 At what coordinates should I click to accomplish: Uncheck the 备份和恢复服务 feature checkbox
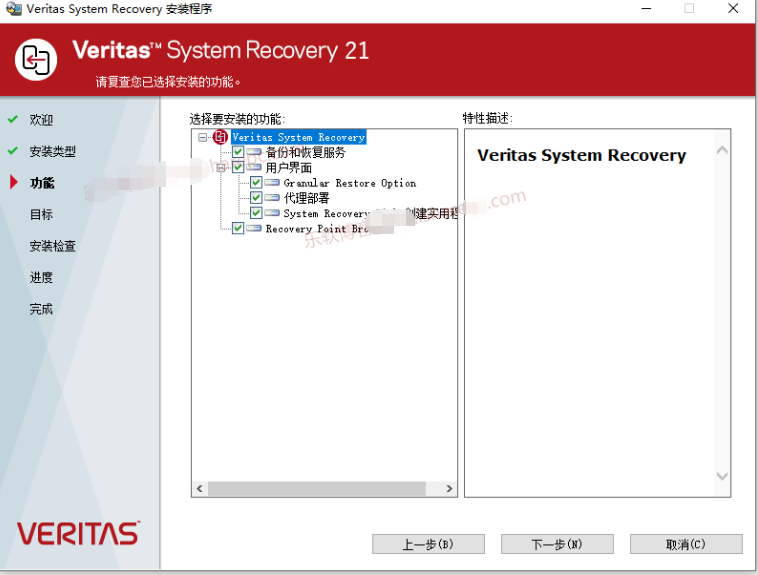coord(238,152)
